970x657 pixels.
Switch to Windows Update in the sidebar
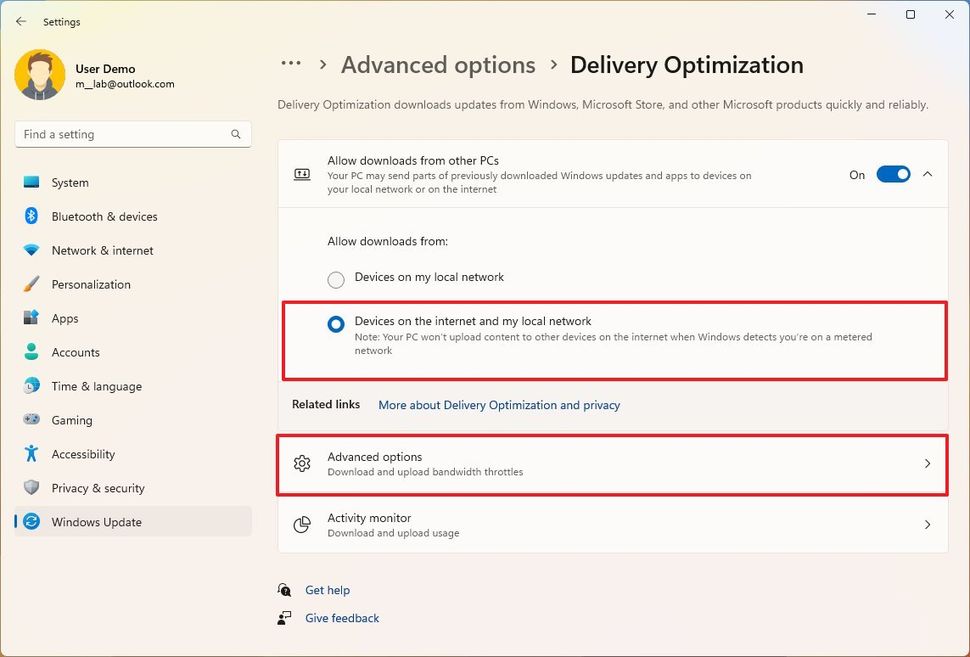pos(97,521)
